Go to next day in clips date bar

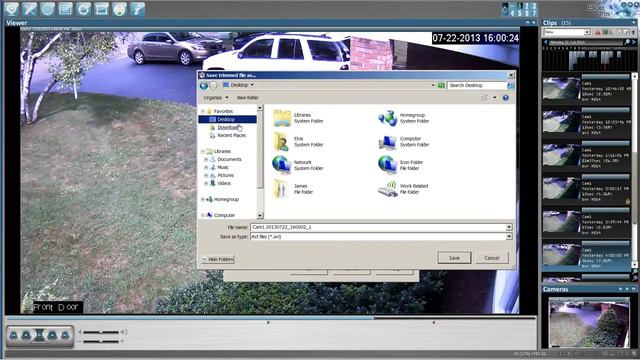[634, 42]
